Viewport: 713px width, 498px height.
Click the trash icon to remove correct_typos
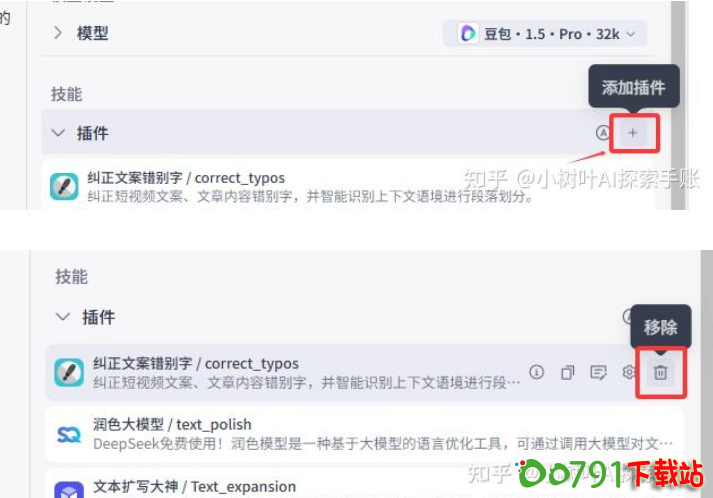click(660, 372)
